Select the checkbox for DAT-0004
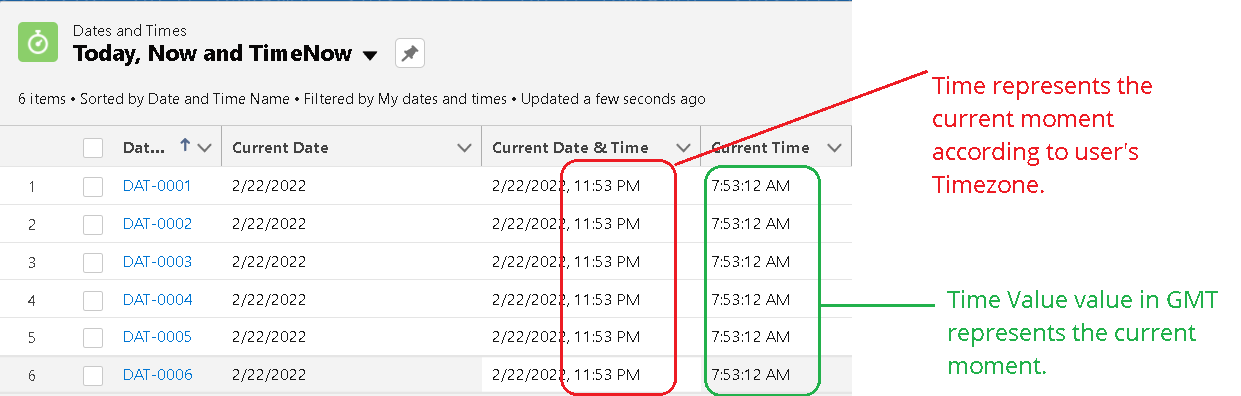This screenshot has width=1241, height=396. tap(93, 300)
